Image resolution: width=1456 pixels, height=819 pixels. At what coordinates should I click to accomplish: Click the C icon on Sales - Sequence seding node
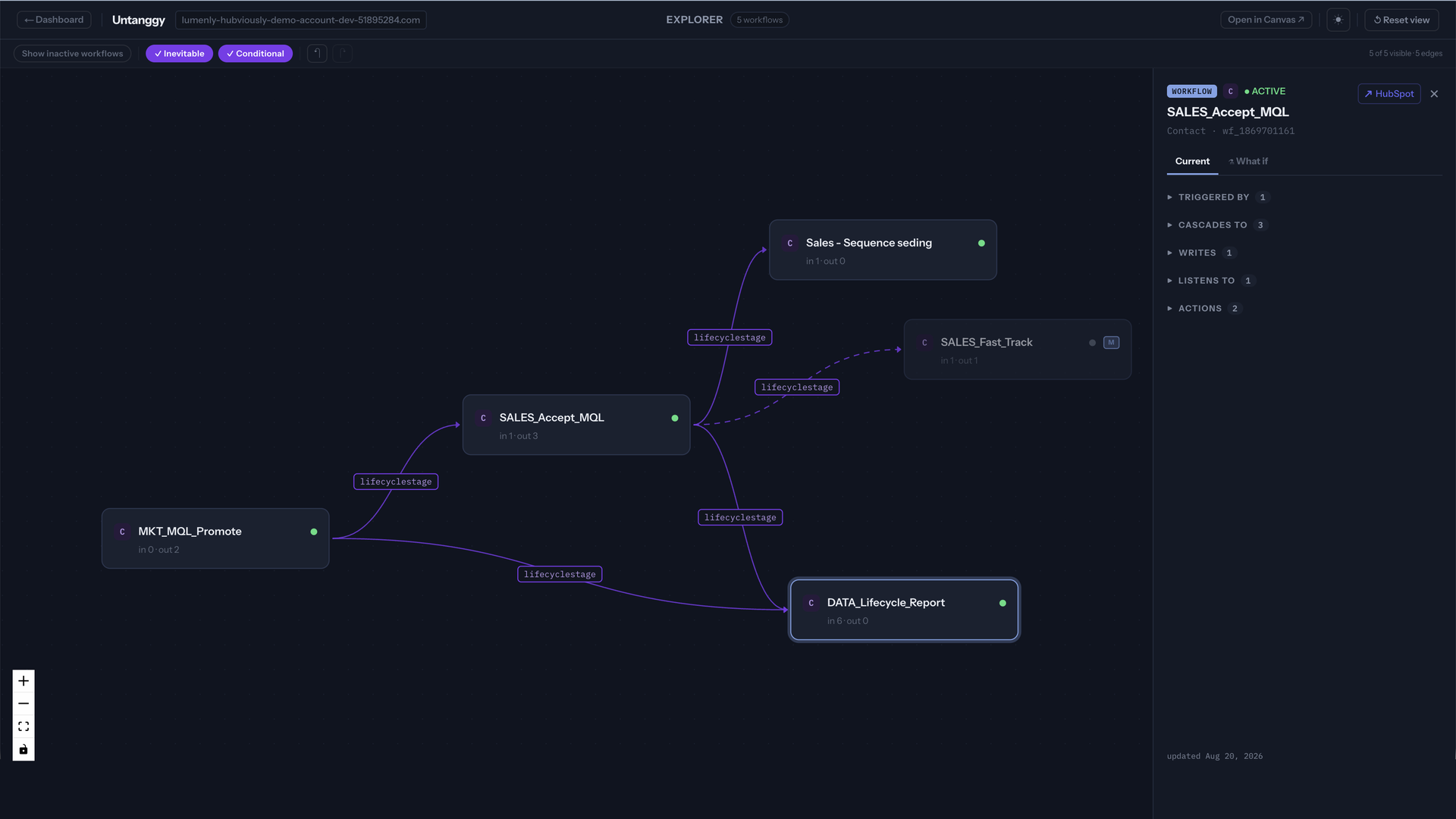(x=789, y=243)
